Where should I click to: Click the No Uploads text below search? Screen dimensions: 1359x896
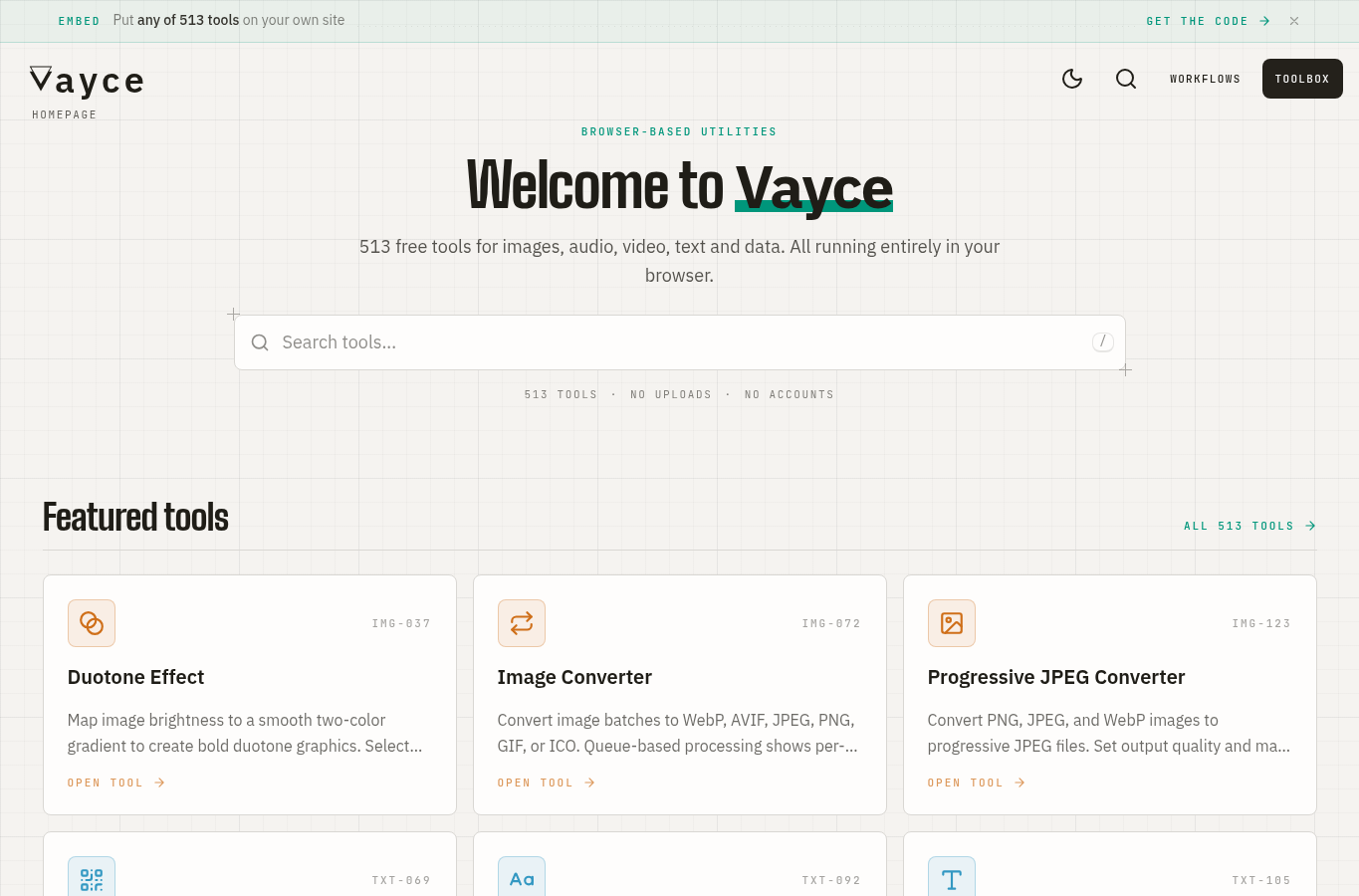[x=671, y=394]
